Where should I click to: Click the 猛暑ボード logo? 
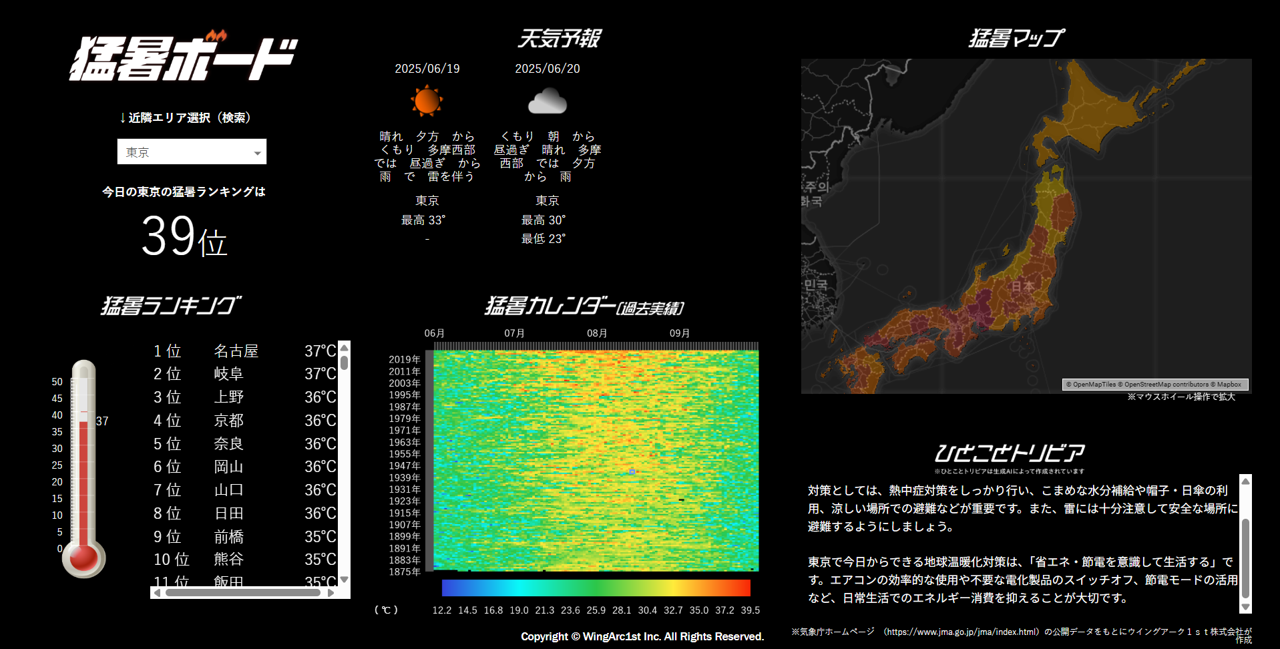point(182,55)
